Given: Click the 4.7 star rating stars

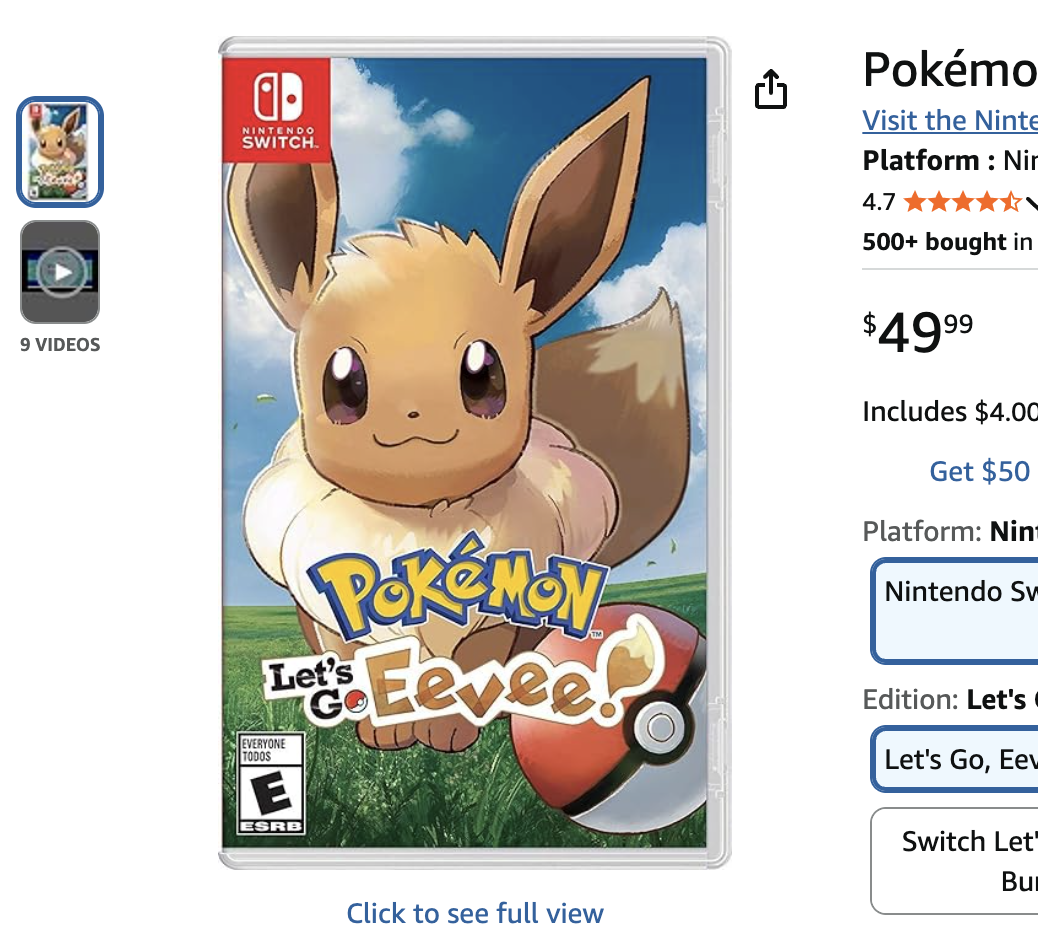Looking at the screenshot, I should click(x=963, y=201).
